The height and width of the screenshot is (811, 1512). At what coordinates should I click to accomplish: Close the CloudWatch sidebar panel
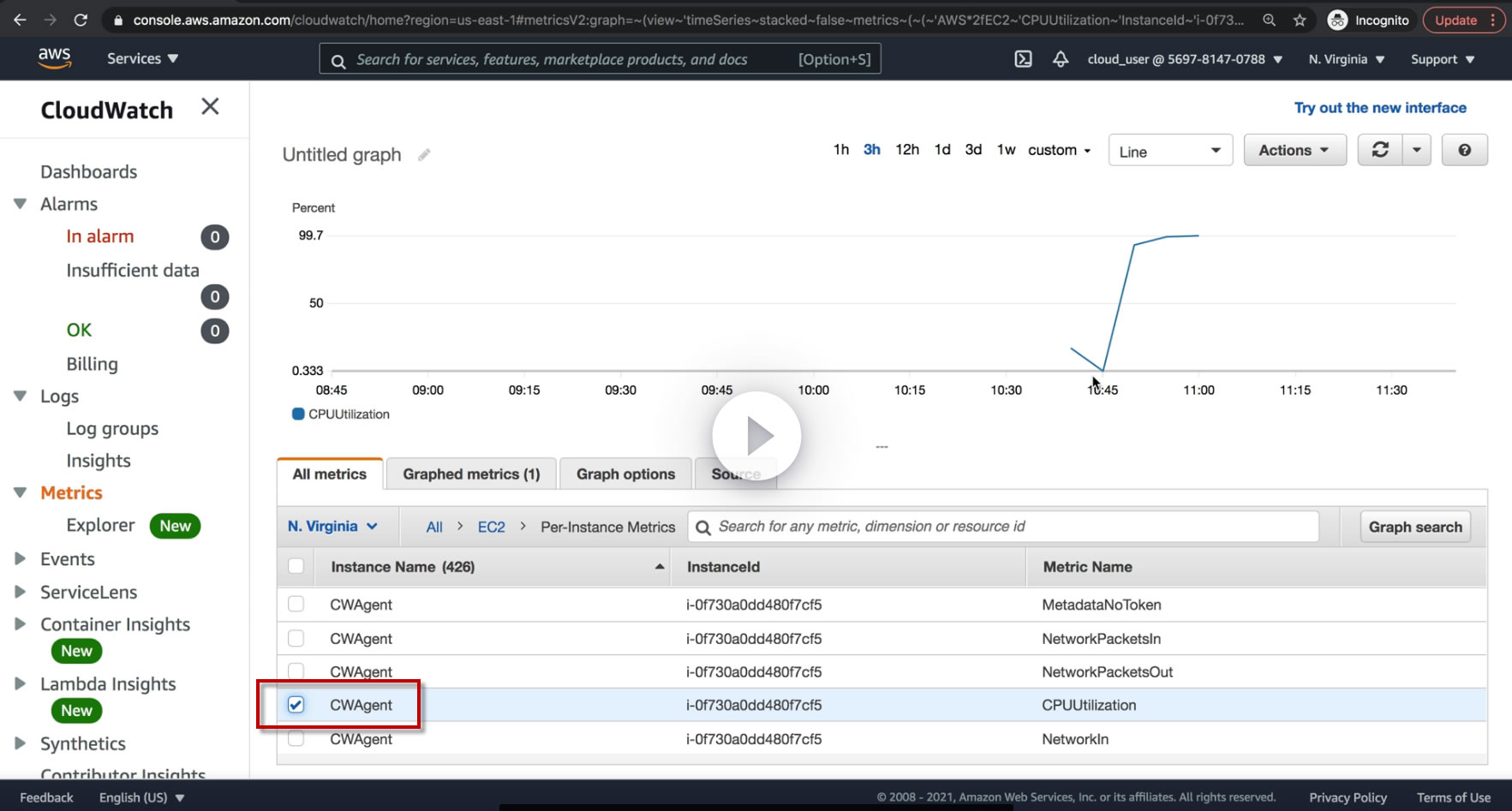coord(210,107)
